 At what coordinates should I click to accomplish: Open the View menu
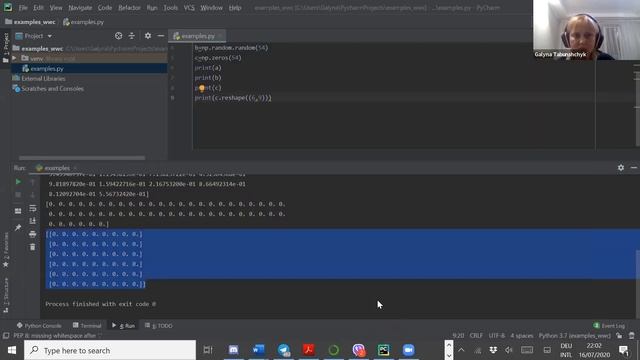(x=56, y=8)
